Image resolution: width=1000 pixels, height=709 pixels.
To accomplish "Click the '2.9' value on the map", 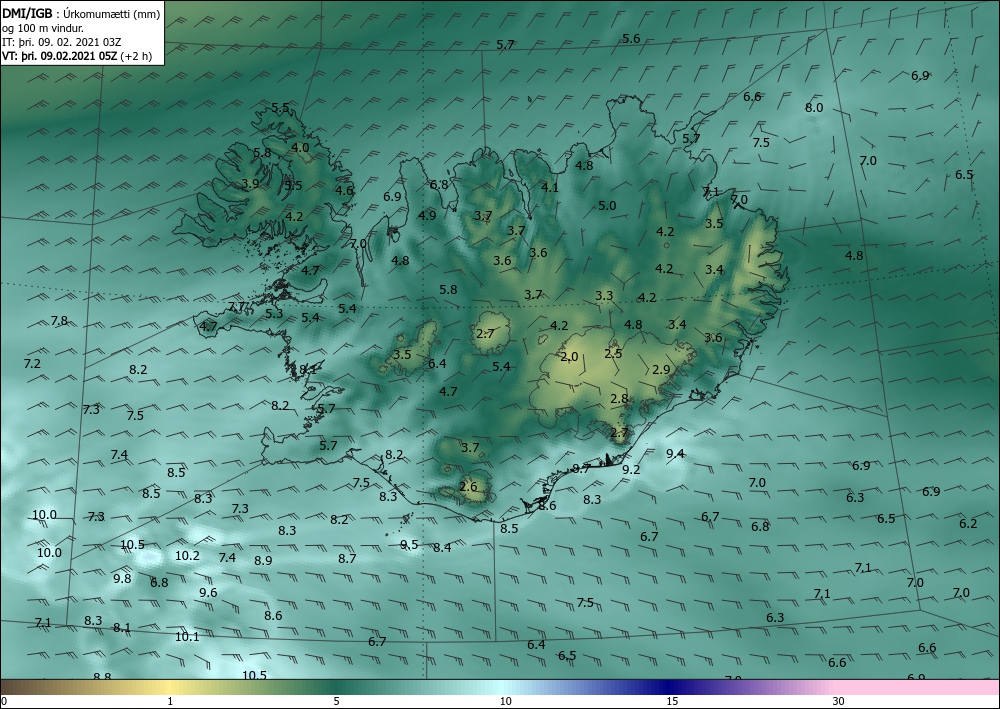I will pyautogui.click(x=661, y=369).
